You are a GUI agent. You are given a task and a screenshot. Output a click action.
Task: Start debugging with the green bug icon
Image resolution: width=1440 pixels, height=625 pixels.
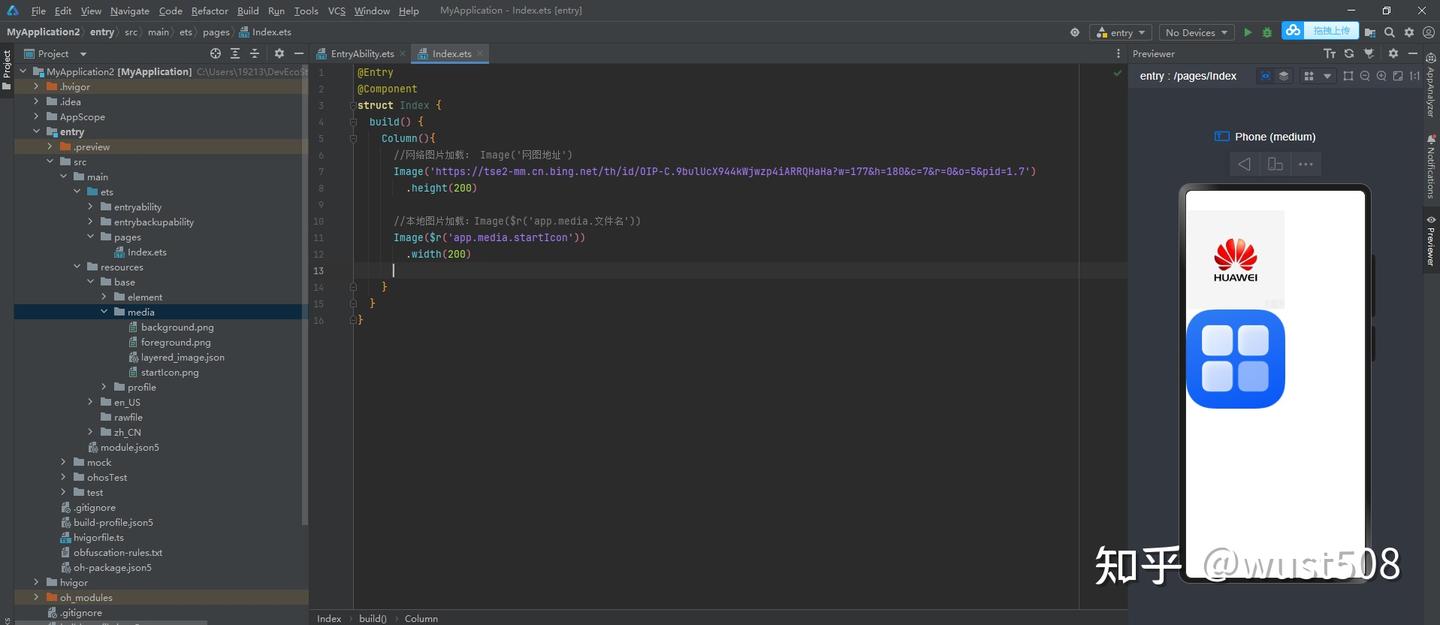(1267, 32)
